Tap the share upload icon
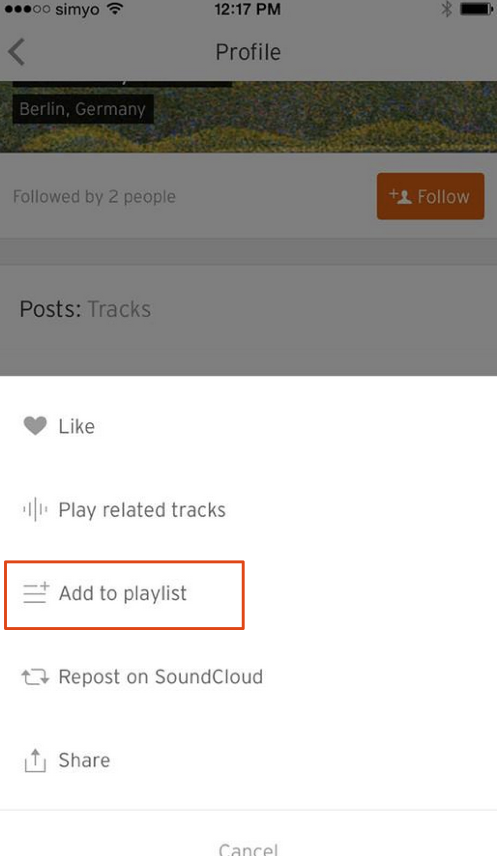This screenshot has width=497, height=856. 35,760
